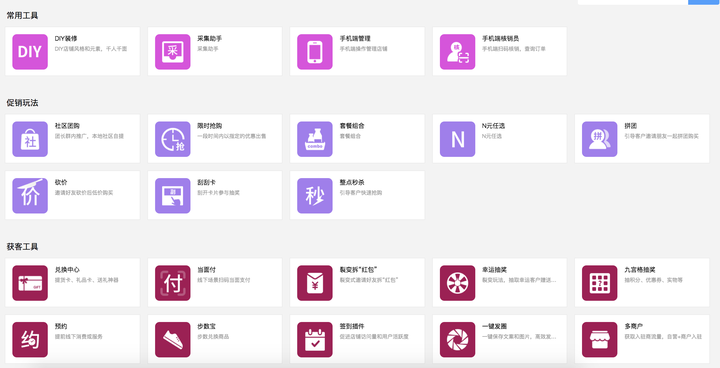Click the 限时抢购 title
Screen dimensions: 720x368
(209, 126)
